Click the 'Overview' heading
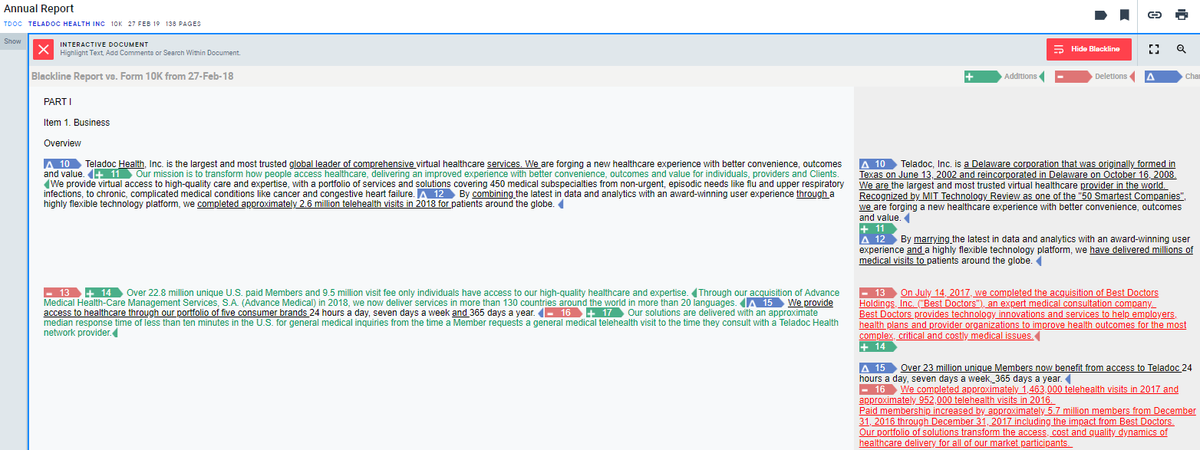This screenshot has width=1200, height=450. point(62,143)
